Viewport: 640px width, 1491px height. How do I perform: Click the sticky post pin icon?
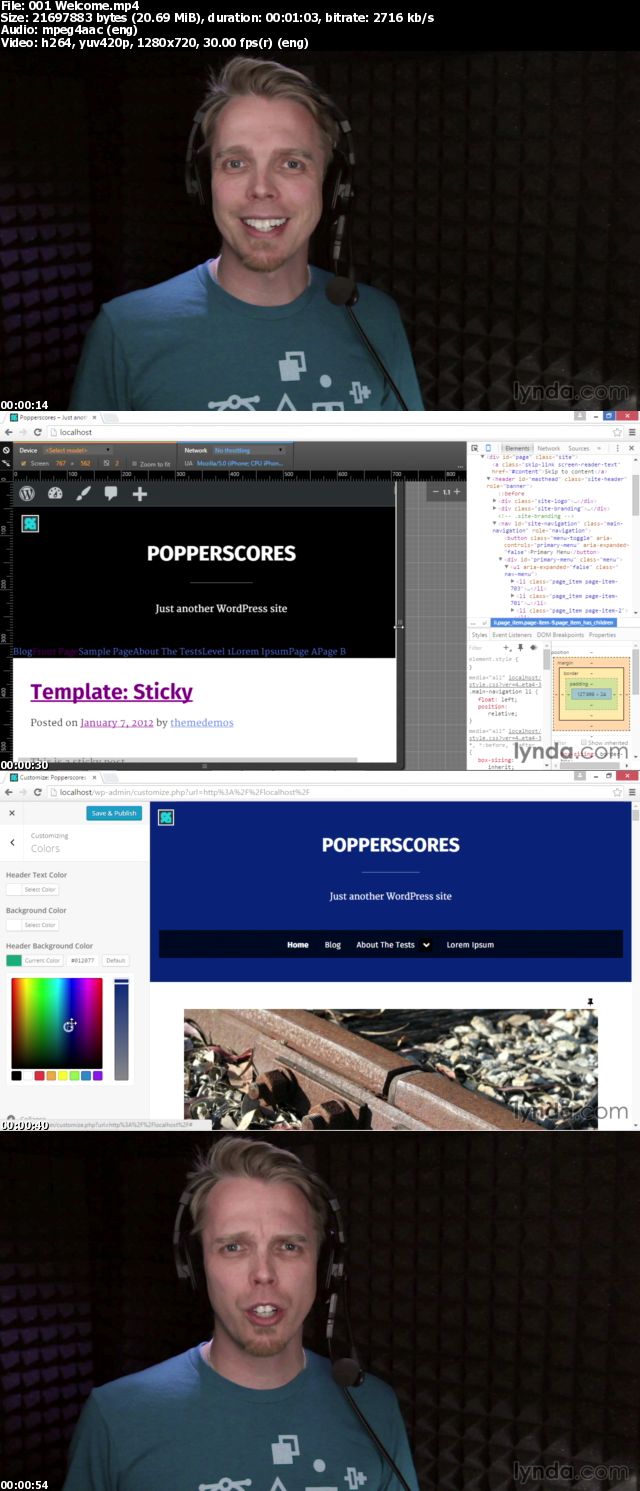point(590,1001)
